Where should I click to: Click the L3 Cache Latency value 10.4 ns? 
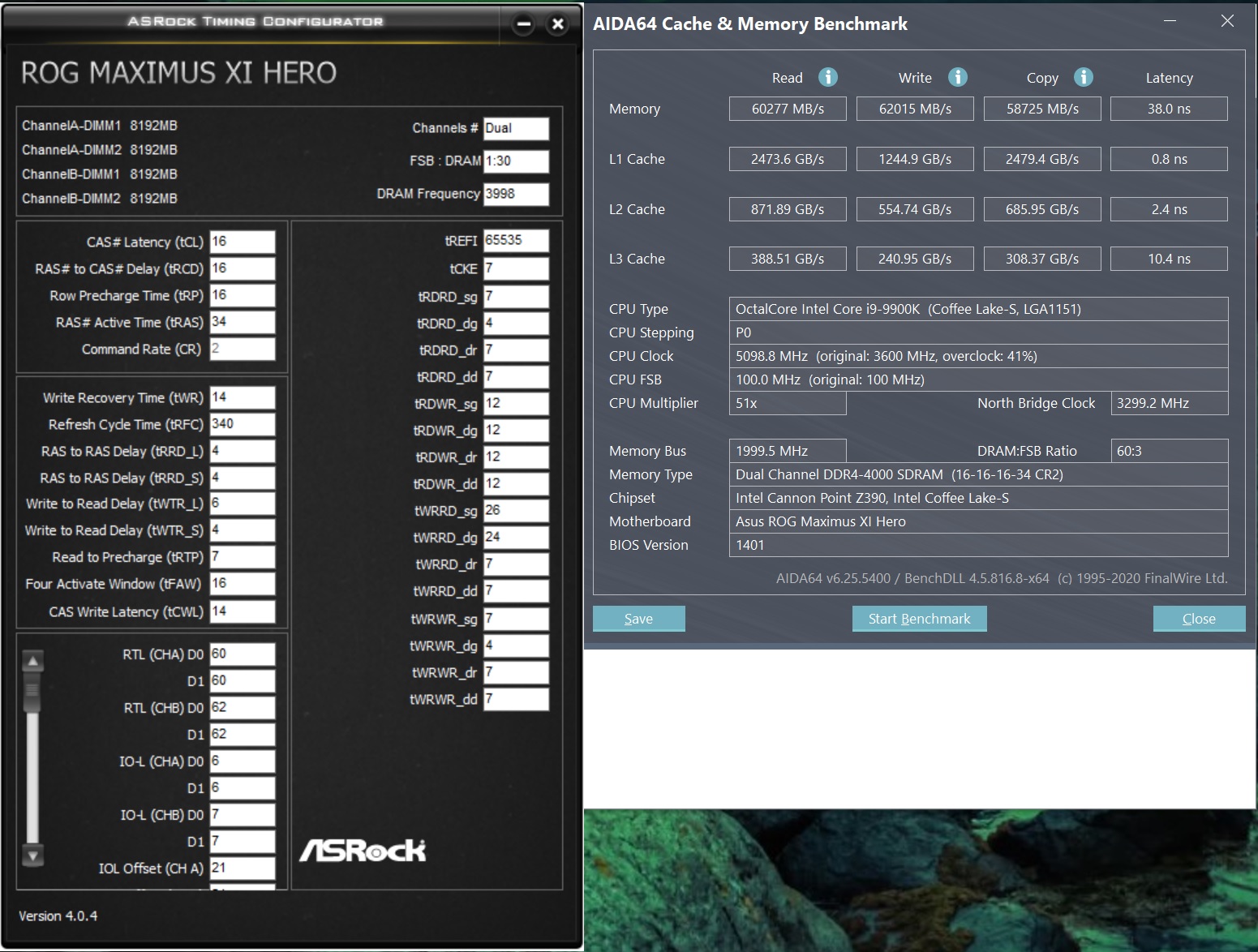(1169, 259)
